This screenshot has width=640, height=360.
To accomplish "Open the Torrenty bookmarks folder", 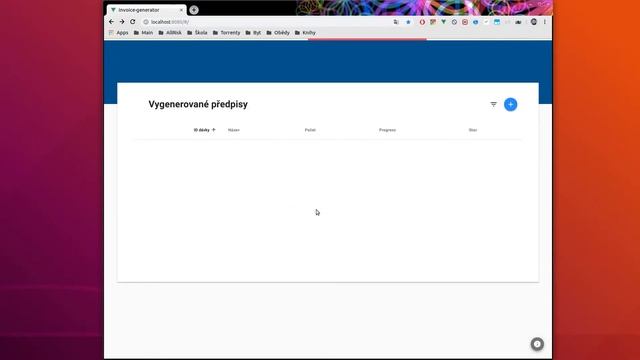I will tap(227, 33).
